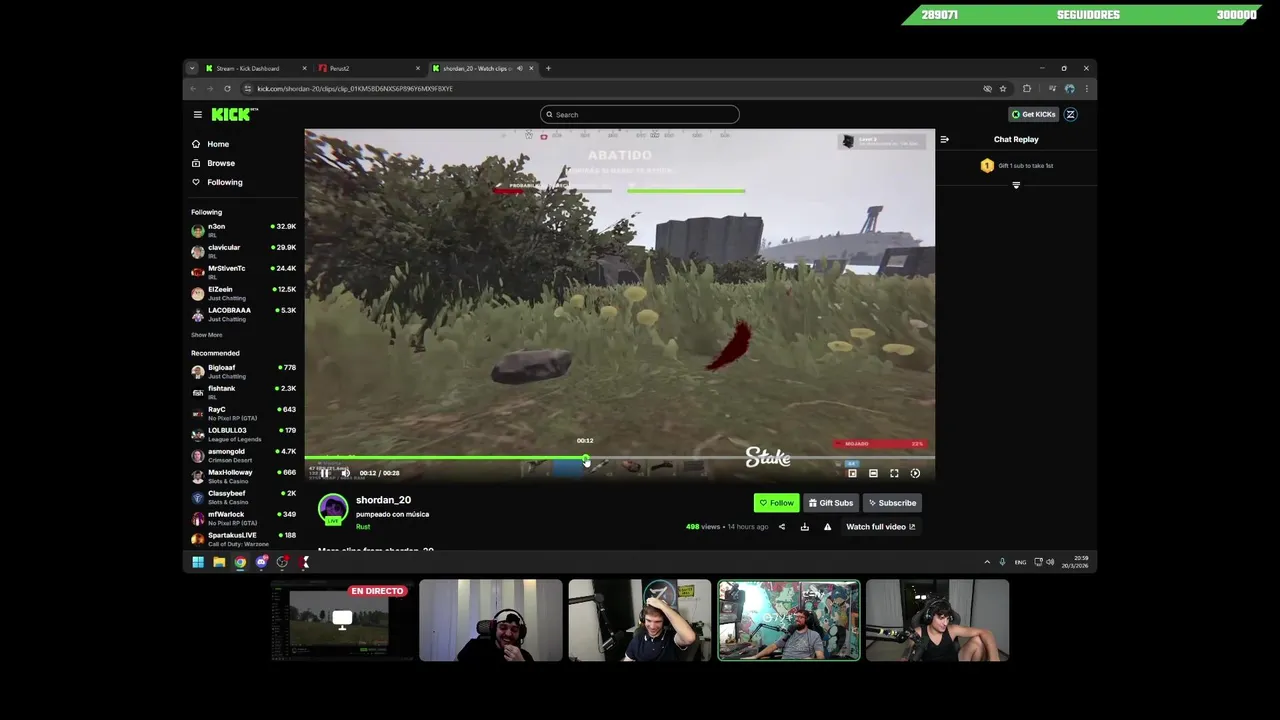Reload the current page
Screen dimensions: 1280x720
click(227, 88)
